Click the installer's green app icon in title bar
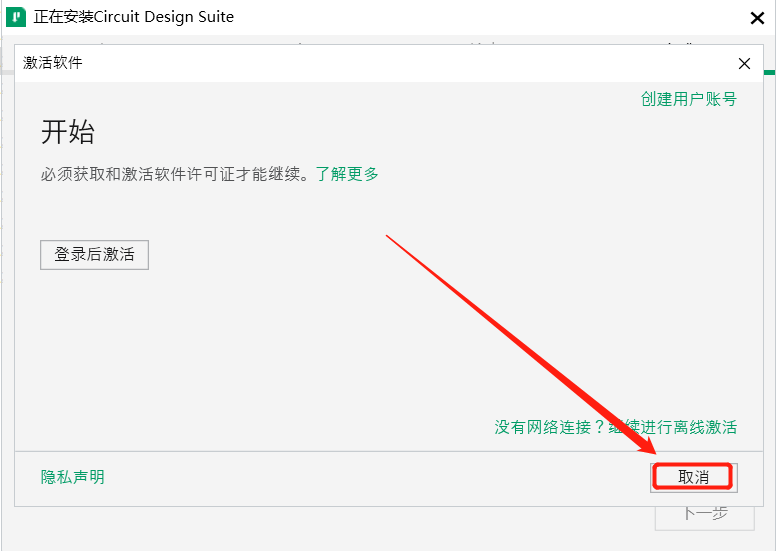The width and height of the screenshot is (780, 551). 16,17
